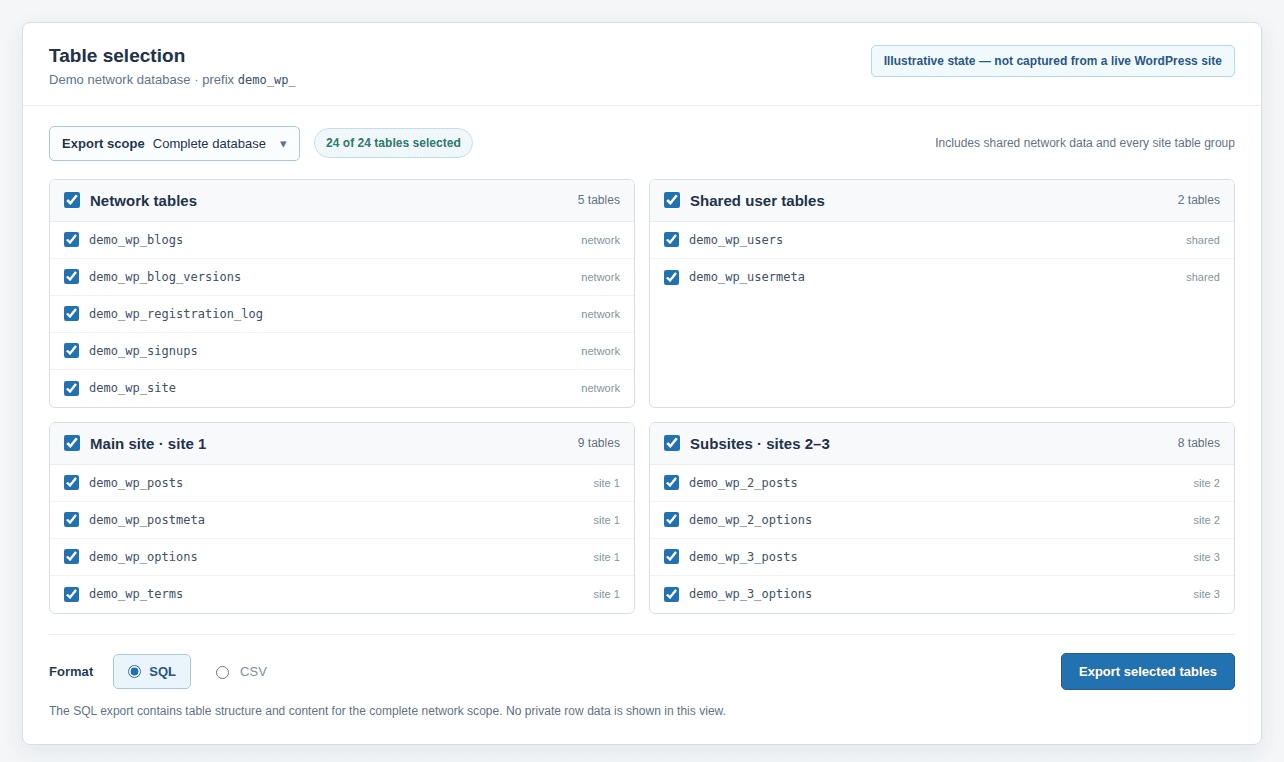
Task: Uncheck the demo_wp_2_posts table
Action: (x=671, y=483)
